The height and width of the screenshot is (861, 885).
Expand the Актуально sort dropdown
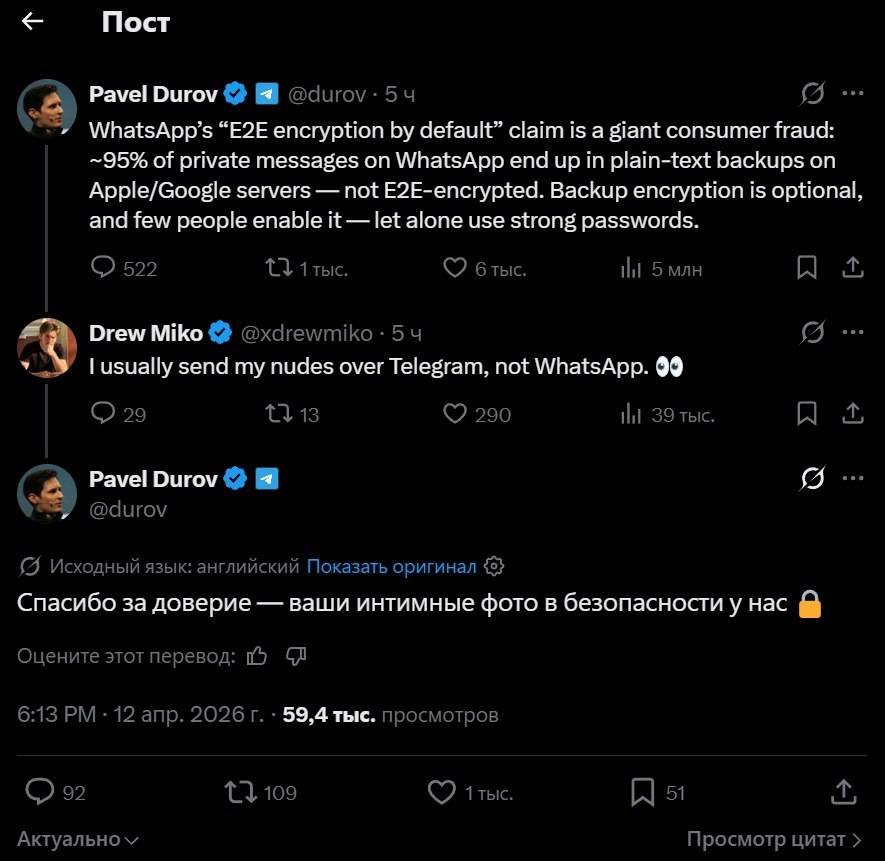click(78, 839)
